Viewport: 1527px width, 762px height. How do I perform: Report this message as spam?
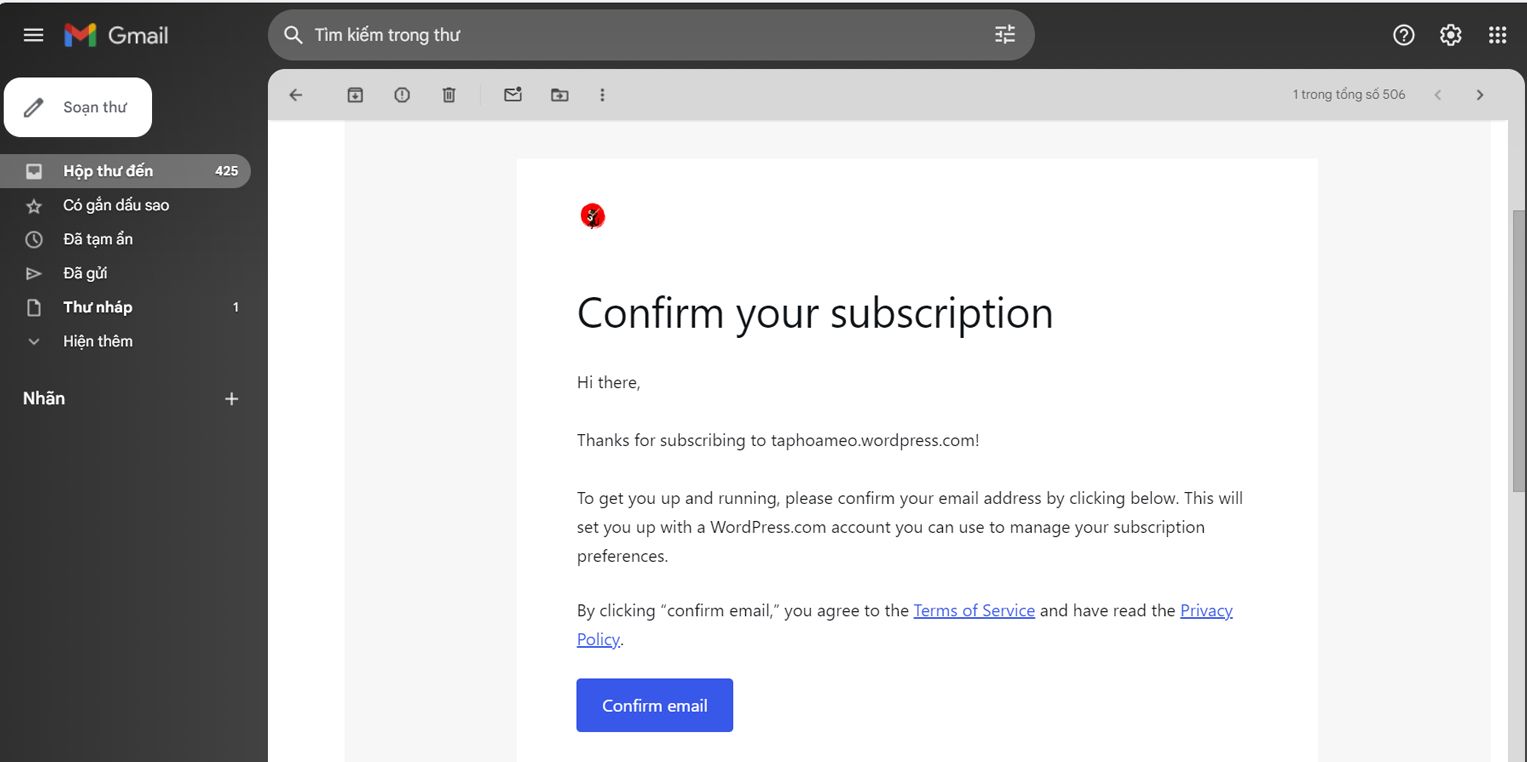402,95
